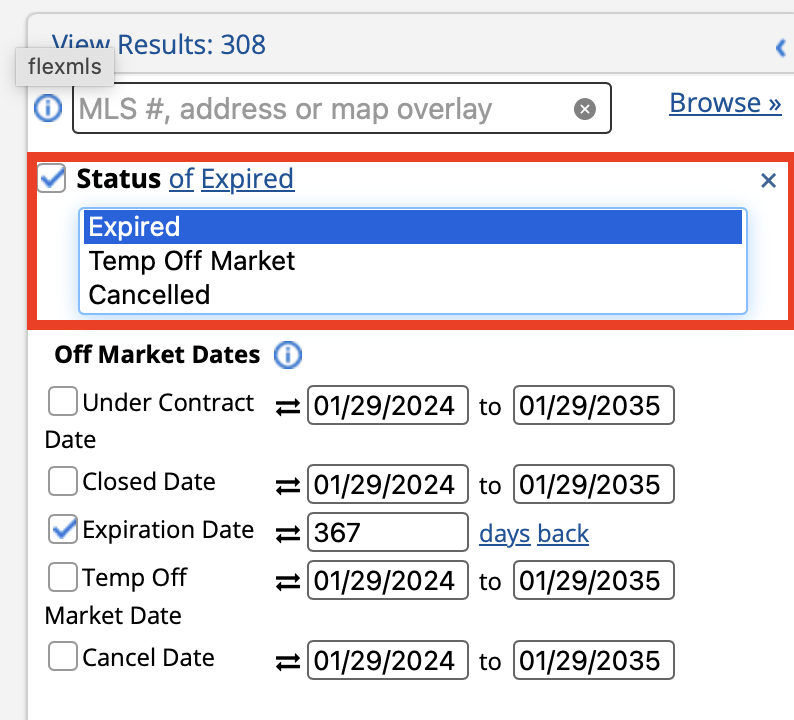Viewport: 794px width, 720px height.
Task: Edit Under Contract Date end field
Action: click(x=593, y=405)
